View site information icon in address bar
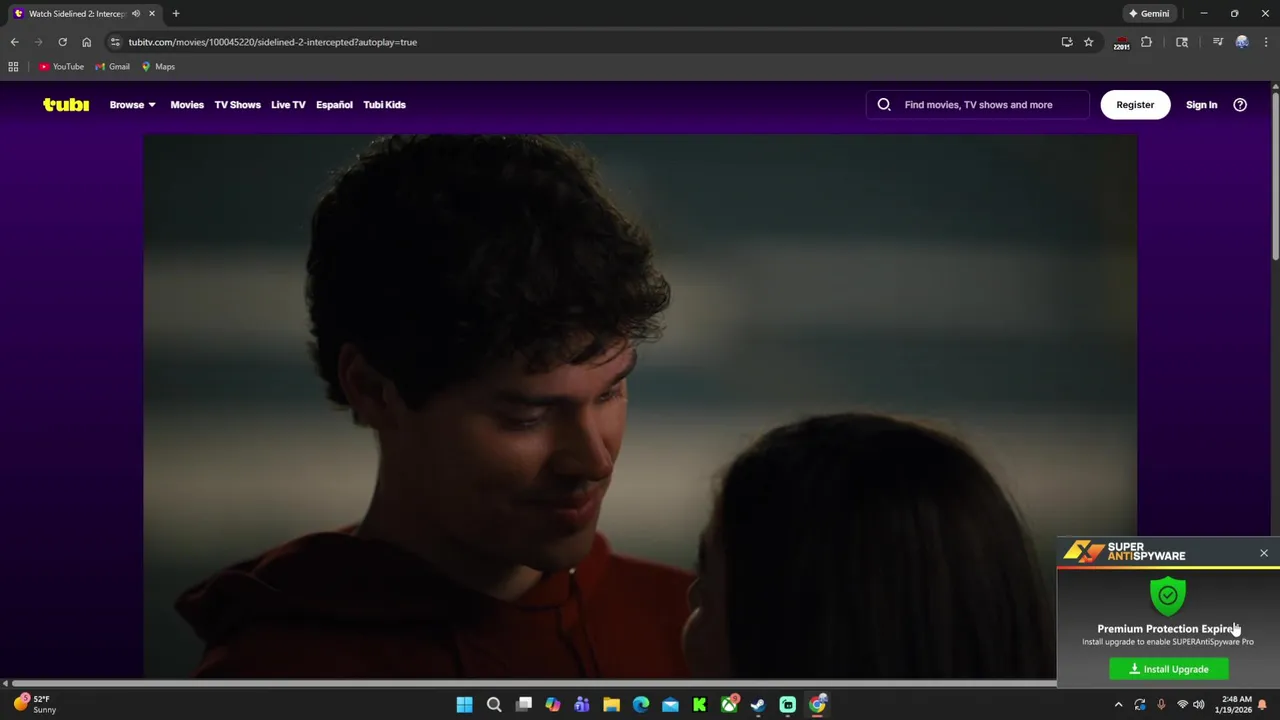 (115, 42)
